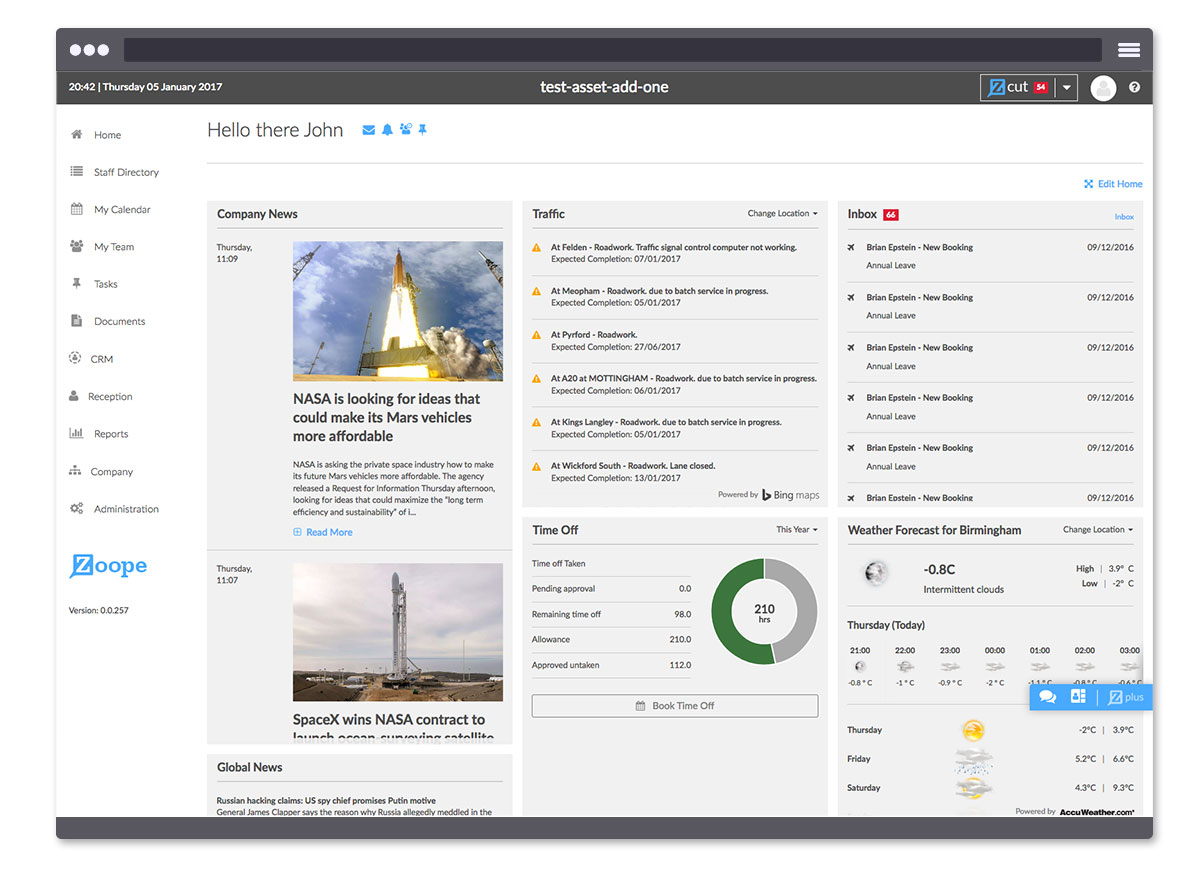
Task: Click the NASA rocket launch thumbnail
Action: [x=398, y=311]
